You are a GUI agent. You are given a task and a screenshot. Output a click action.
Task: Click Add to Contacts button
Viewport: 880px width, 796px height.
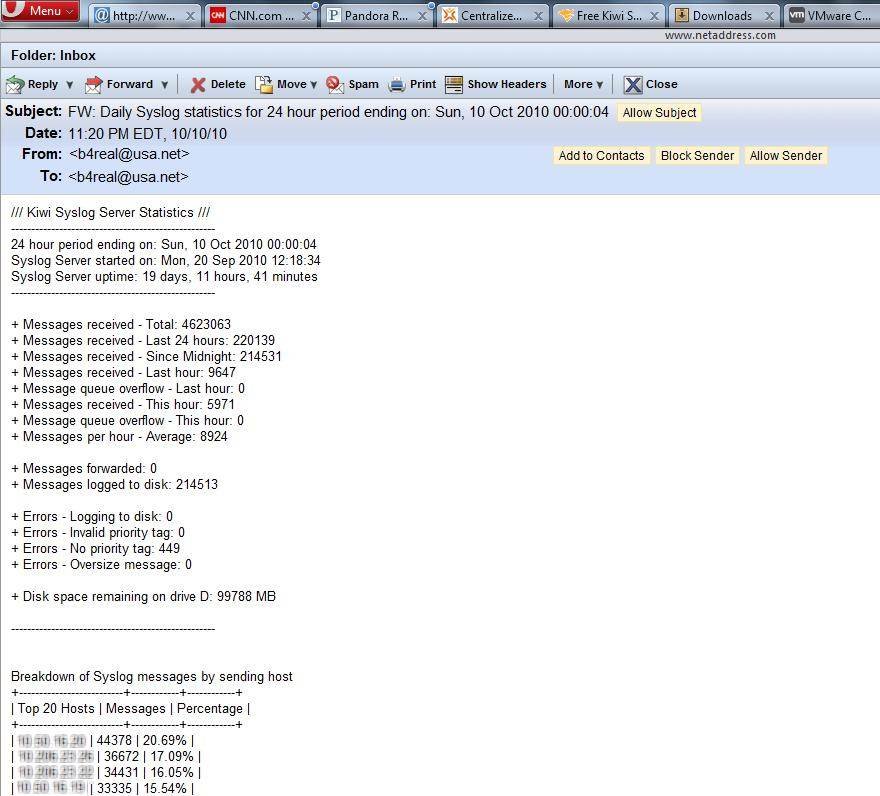click(x=601, y=156)
